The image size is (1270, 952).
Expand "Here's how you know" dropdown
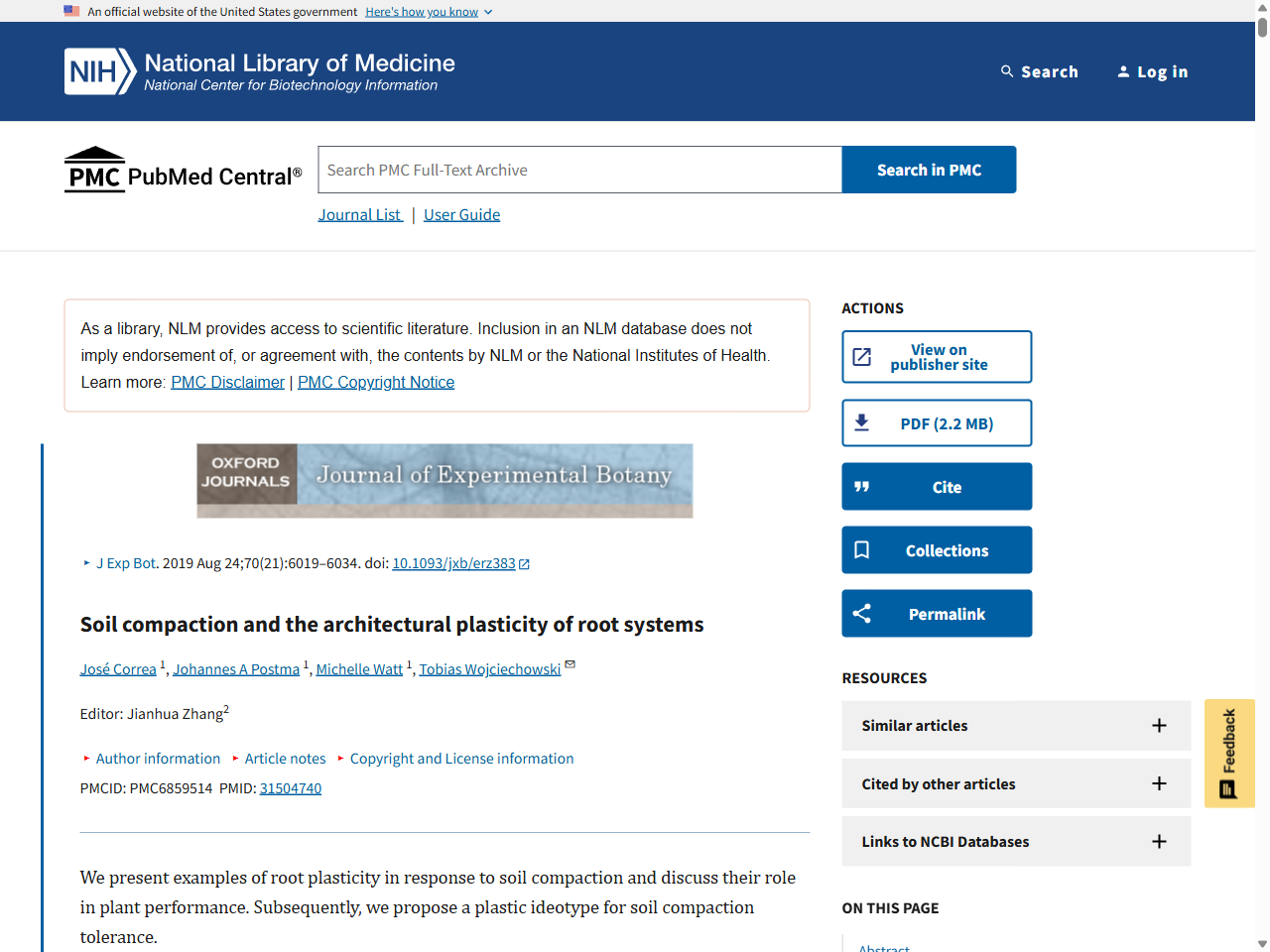[429, 12]
